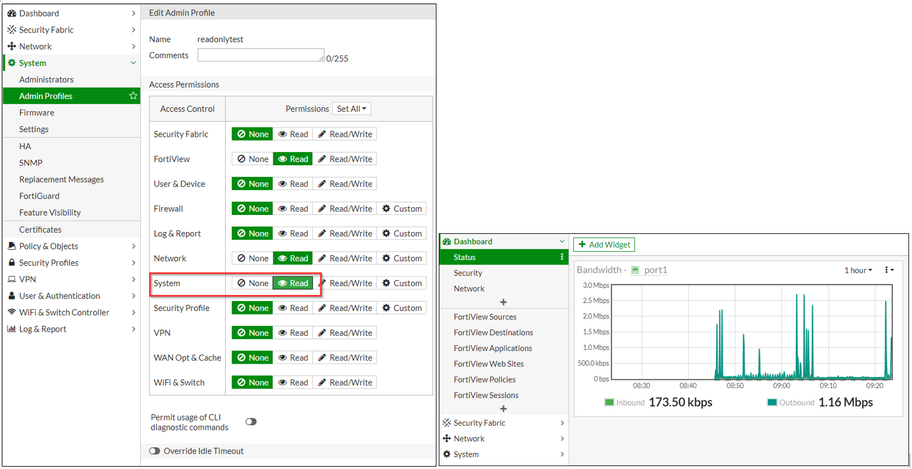Collapse the System menu in left window
This screenshot has width=912, height=469.
[133, 63]
